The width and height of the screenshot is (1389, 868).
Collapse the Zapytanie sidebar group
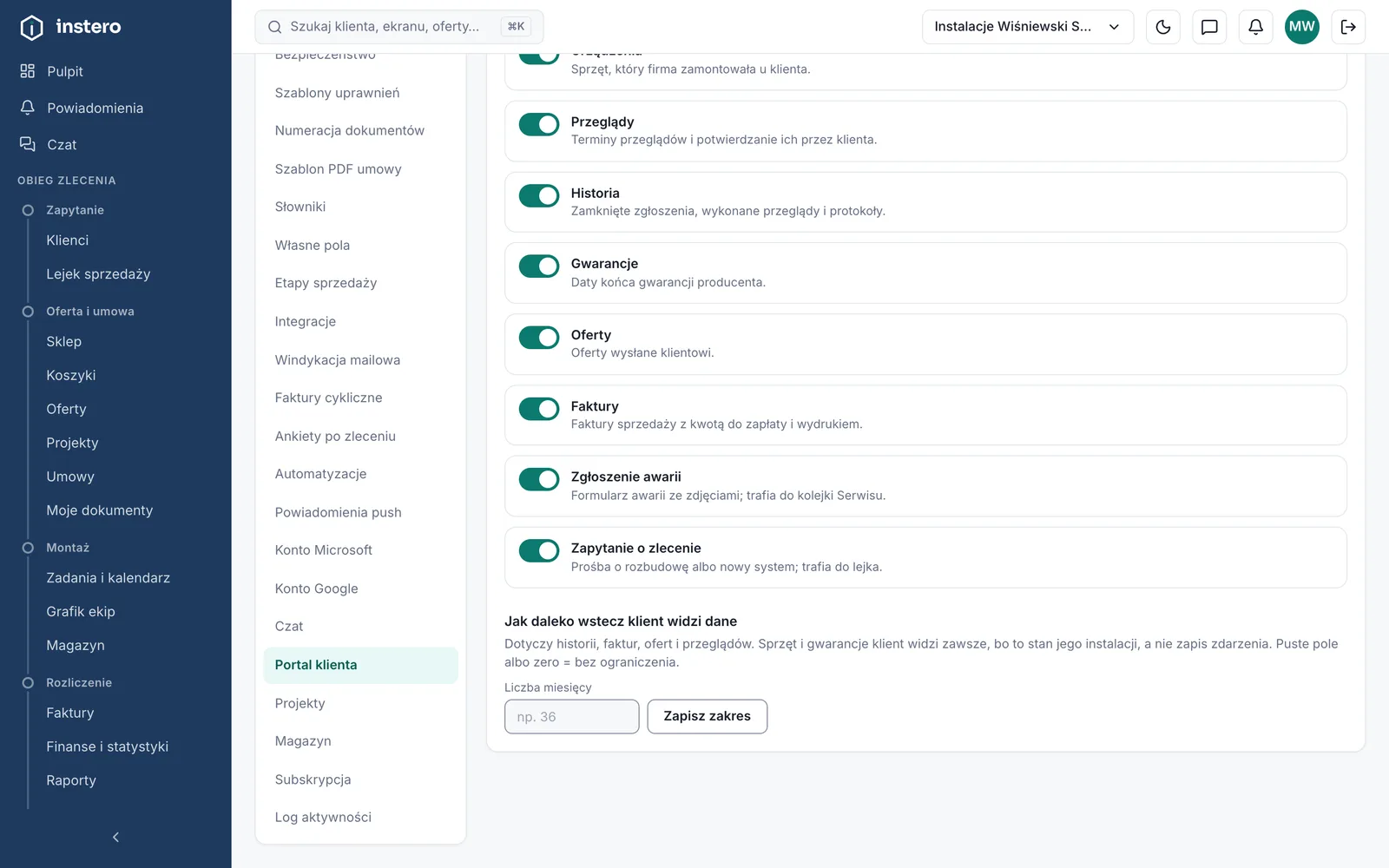coord(75,210)
